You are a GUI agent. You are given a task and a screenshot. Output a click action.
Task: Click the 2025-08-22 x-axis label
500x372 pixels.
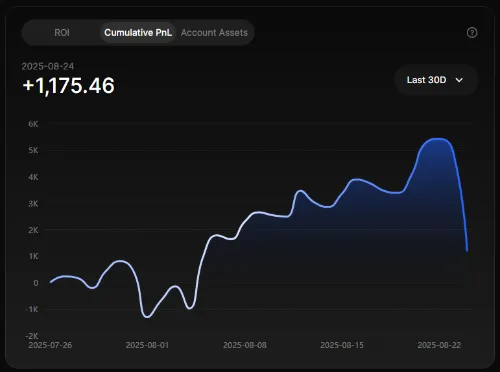(439, 345)
